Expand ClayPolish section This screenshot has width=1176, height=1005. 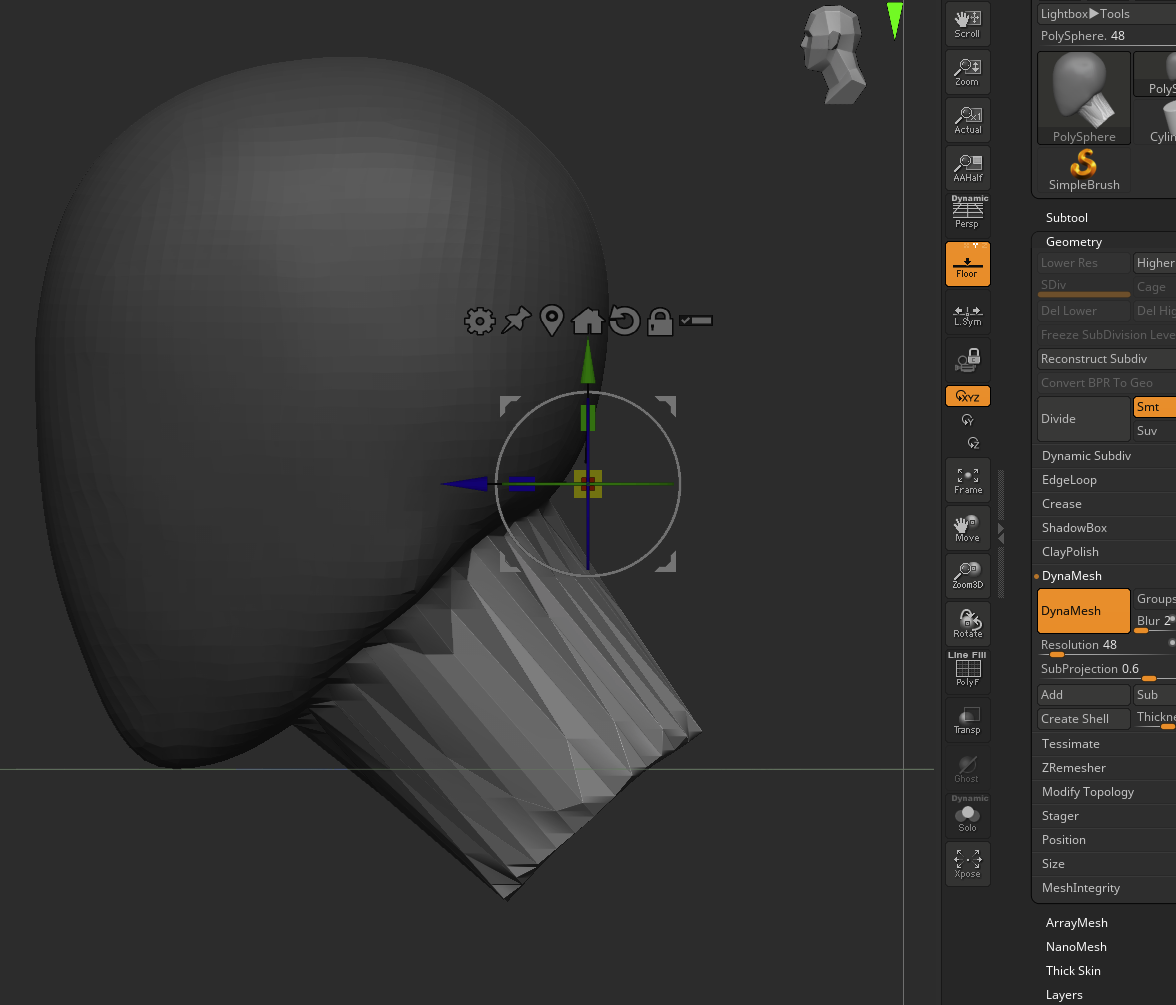point(1070,552)
